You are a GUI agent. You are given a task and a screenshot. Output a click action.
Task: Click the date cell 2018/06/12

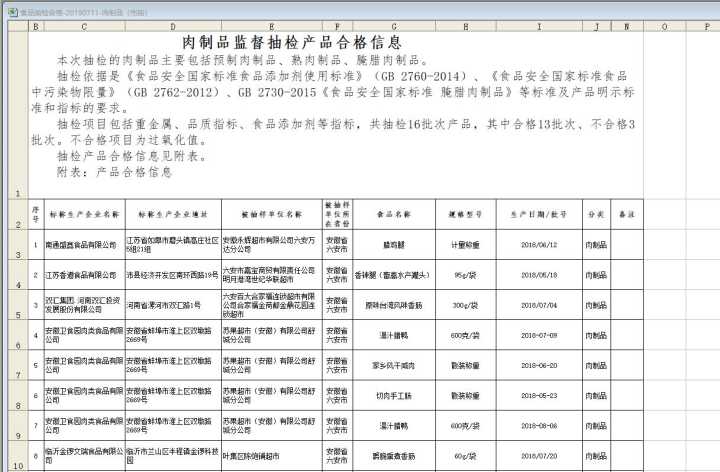point(539,245)
